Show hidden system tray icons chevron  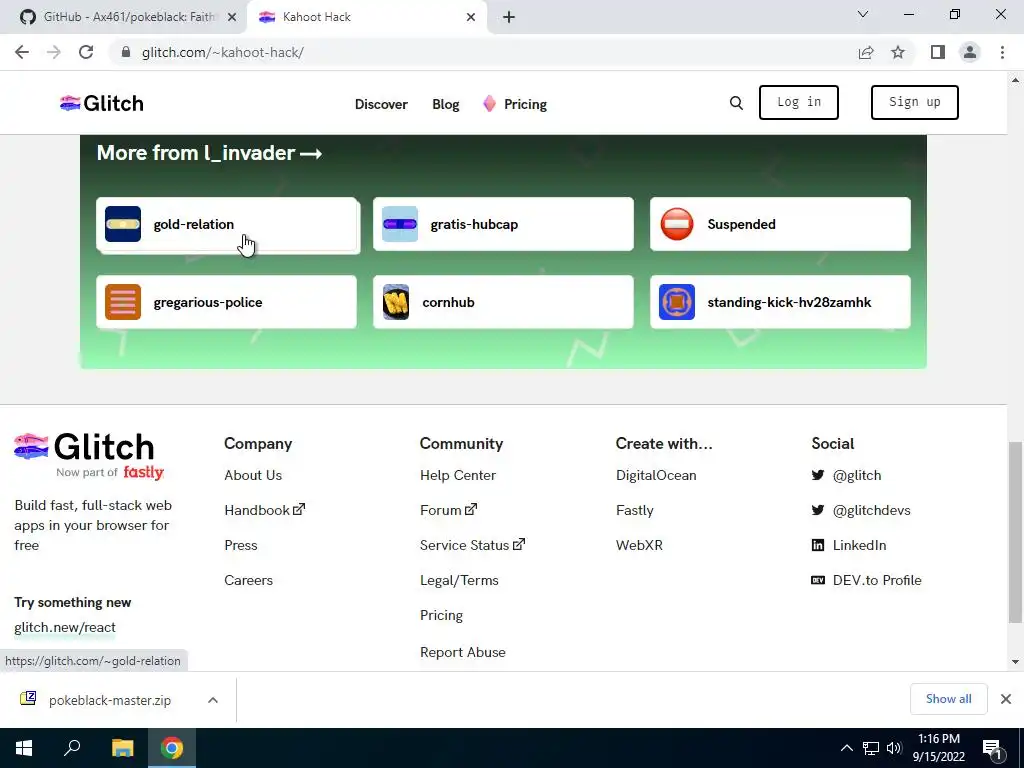[x=846, y=748]
